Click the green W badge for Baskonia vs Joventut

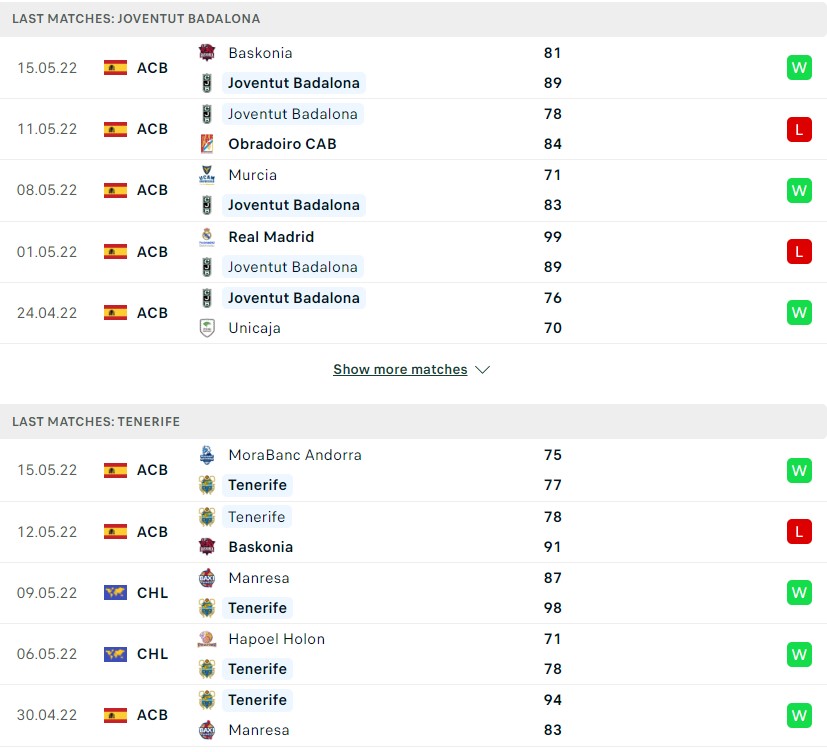pyautogui.click(x=799, y=68)
